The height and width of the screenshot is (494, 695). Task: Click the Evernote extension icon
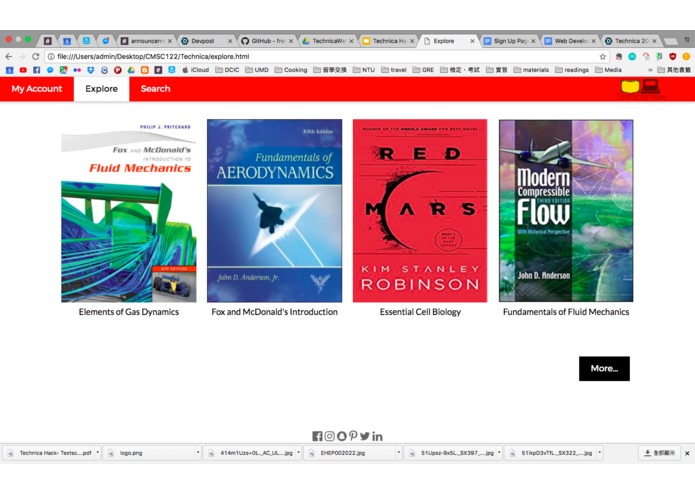click(x=619, y=56)
